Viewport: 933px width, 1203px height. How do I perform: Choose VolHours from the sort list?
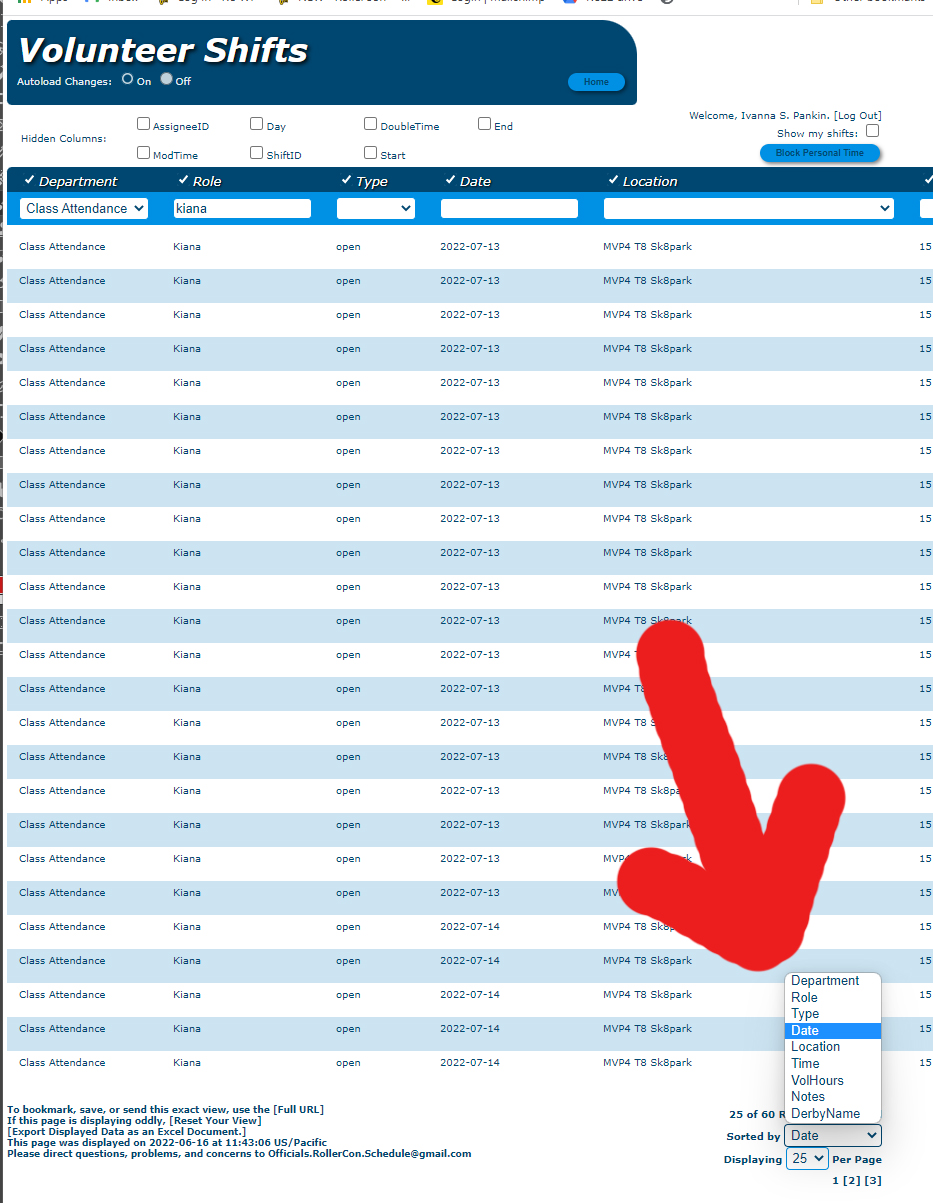(x=817, y=1080)
